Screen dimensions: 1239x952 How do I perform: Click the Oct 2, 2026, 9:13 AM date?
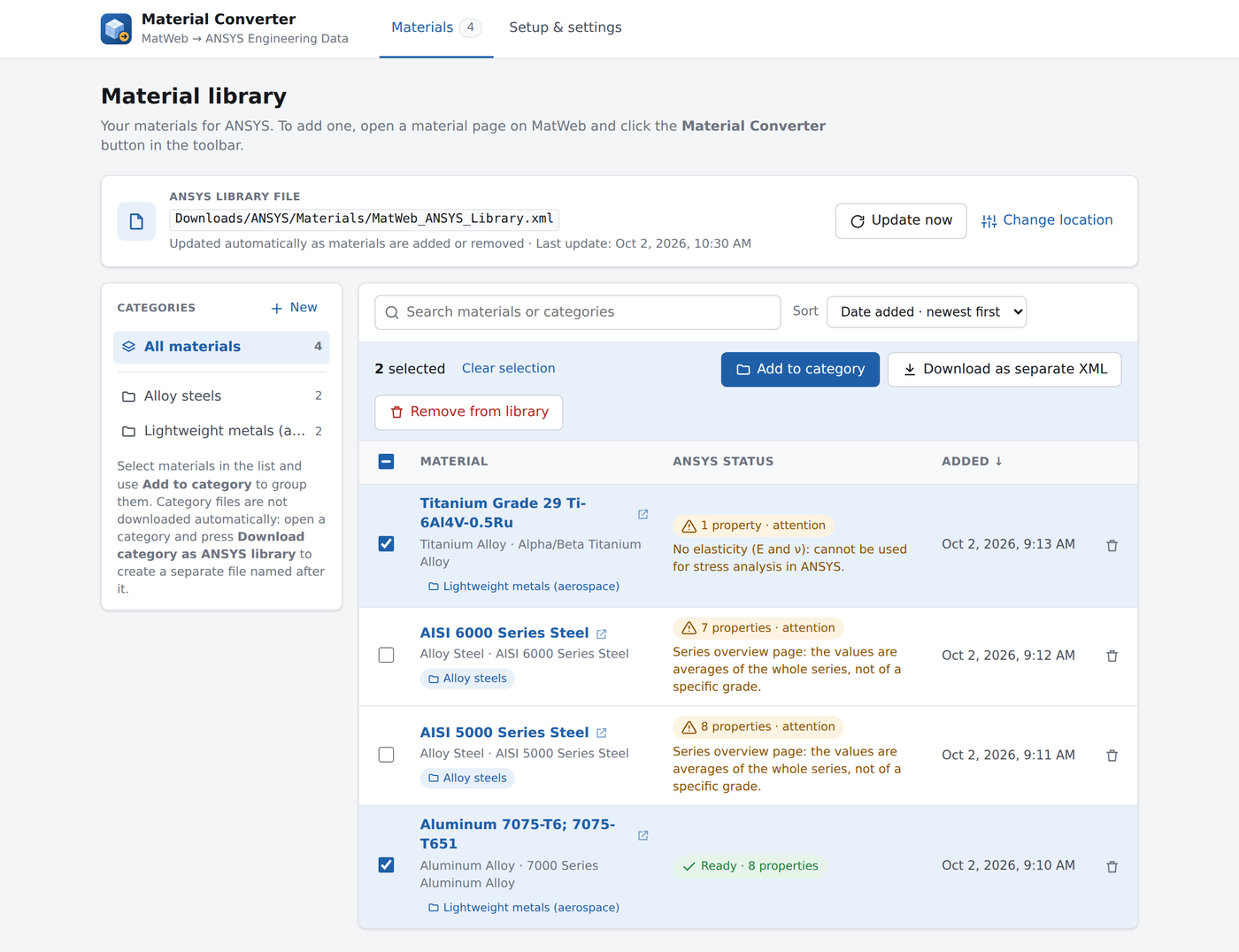click(x=1008, y=544)
